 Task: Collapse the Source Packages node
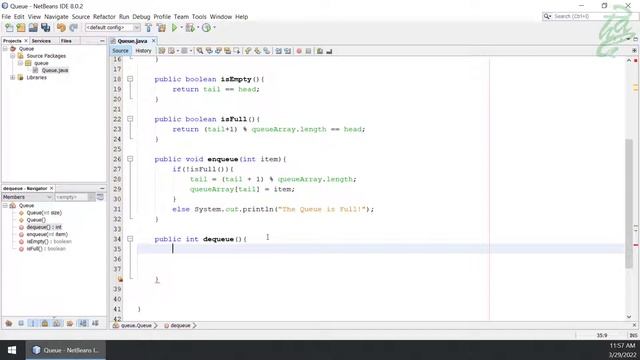pos(13,56)
